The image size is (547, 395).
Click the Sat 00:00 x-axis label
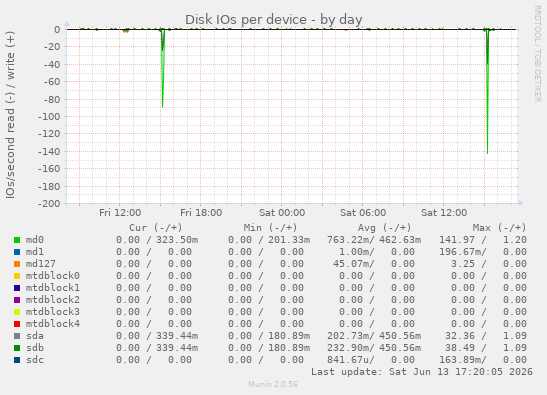pos(282,213)
